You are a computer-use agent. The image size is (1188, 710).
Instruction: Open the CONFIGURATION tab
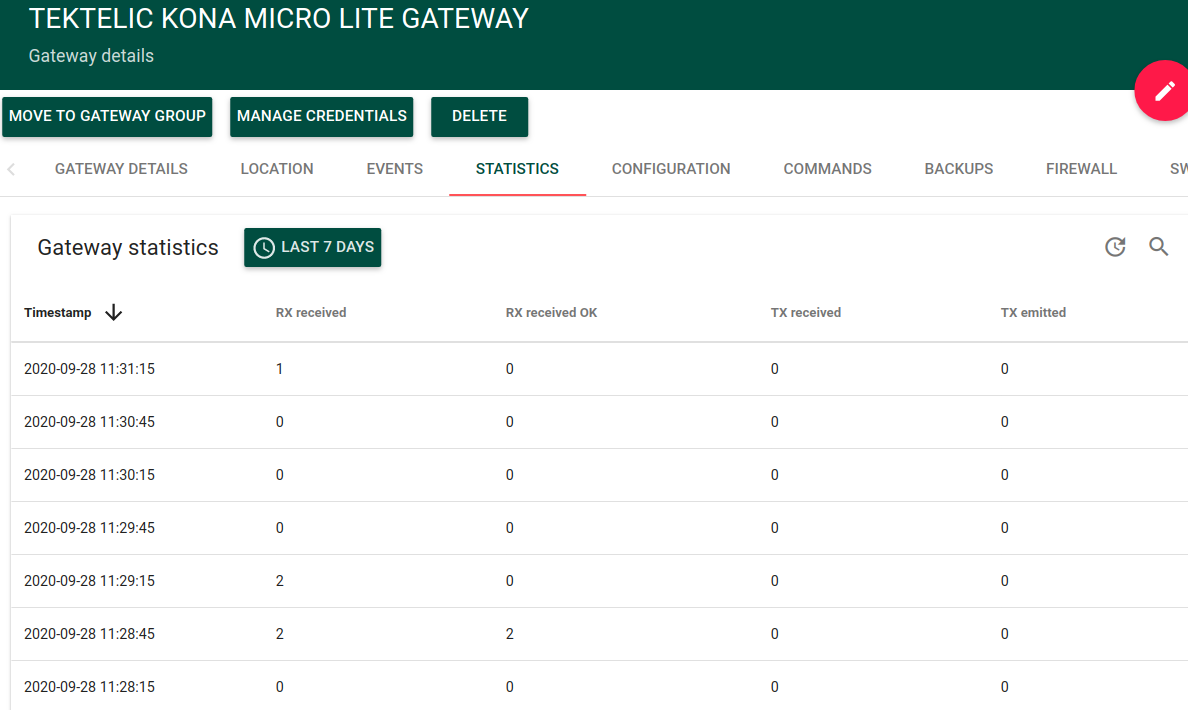[x=670, y=168]
